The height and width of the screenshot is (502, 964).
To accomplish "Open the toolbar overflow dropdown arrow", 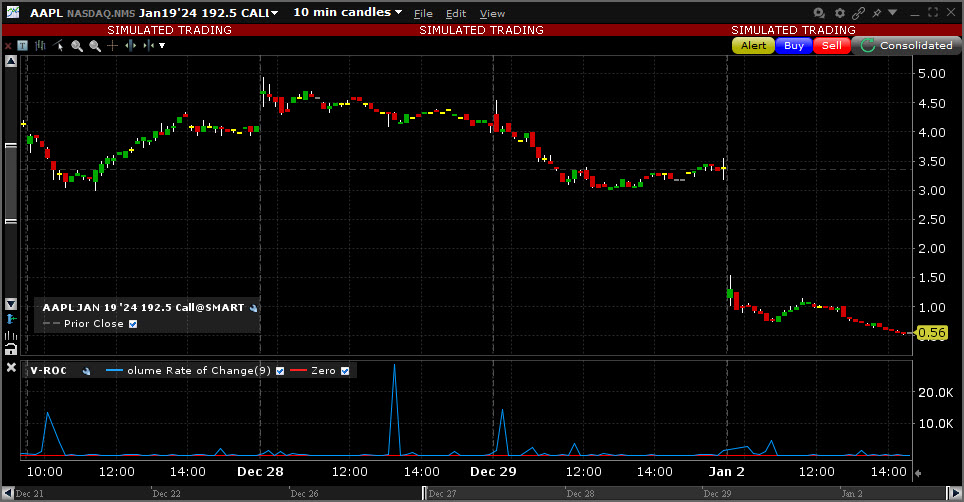I will [x=162, y=45].
